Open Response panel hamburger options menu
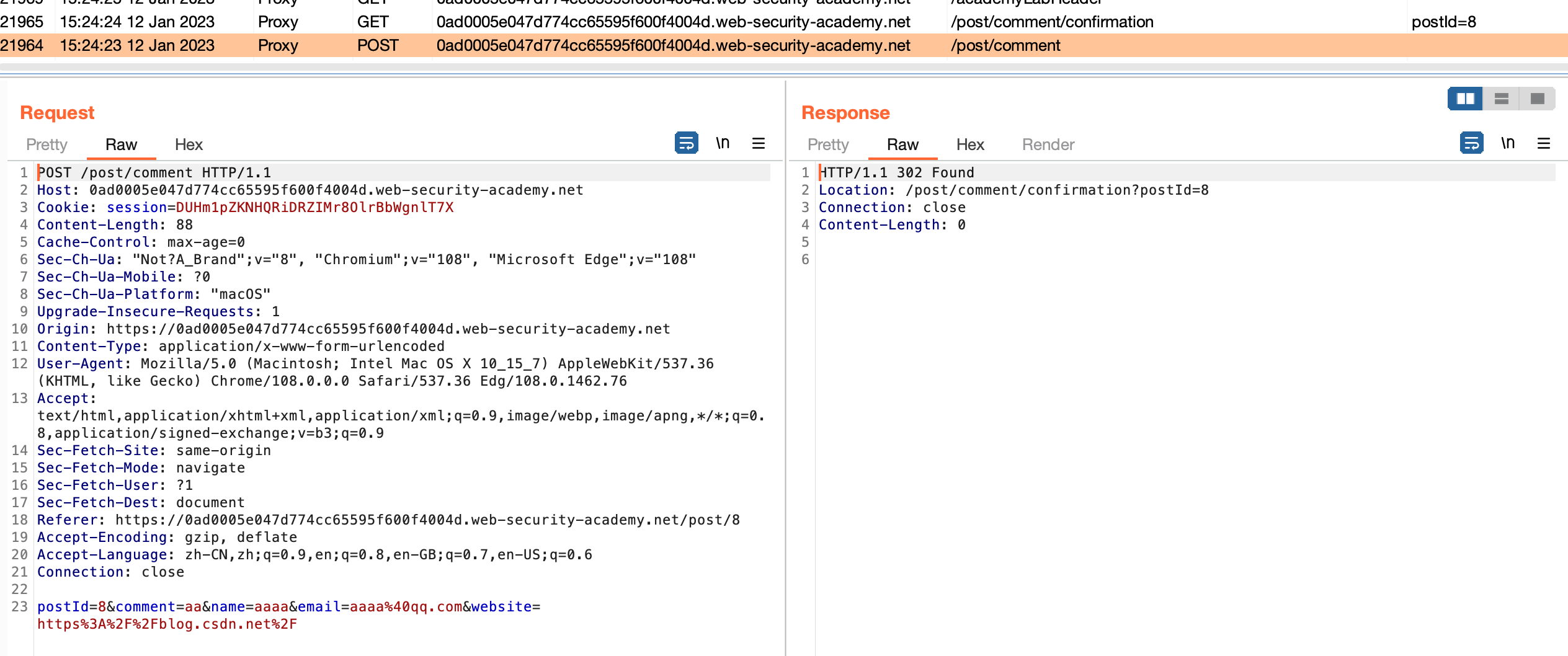1568x656 pixels. coord(1544,143)
